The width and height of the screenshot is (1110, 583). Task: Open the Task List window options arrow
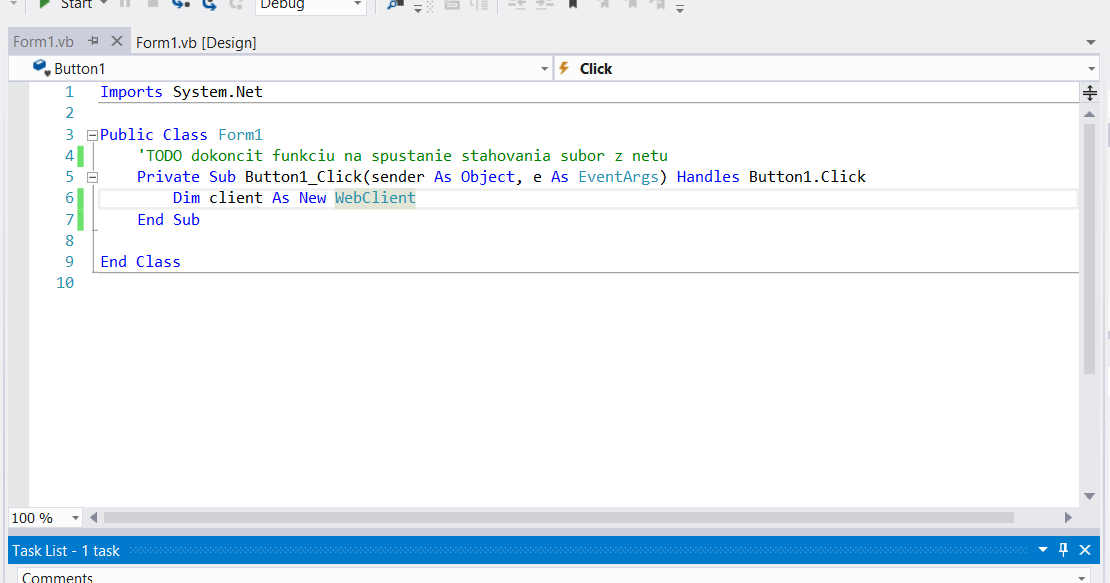point(1043,550)
